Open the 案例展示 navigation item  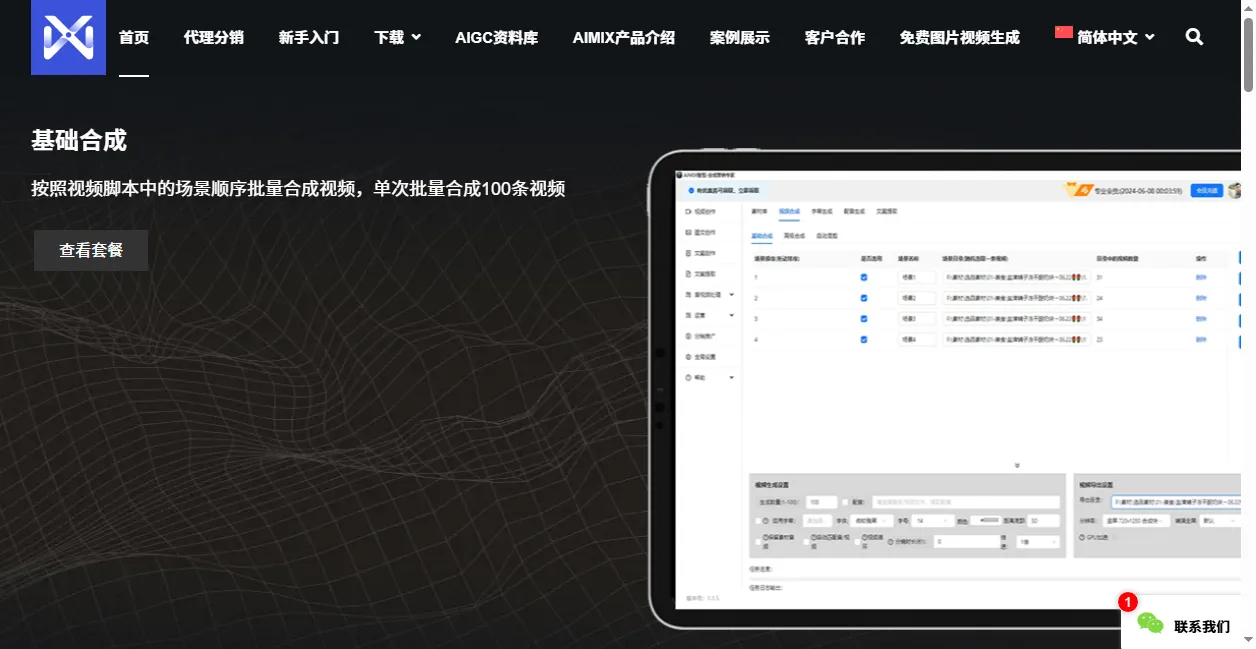(x=739, y=37)
